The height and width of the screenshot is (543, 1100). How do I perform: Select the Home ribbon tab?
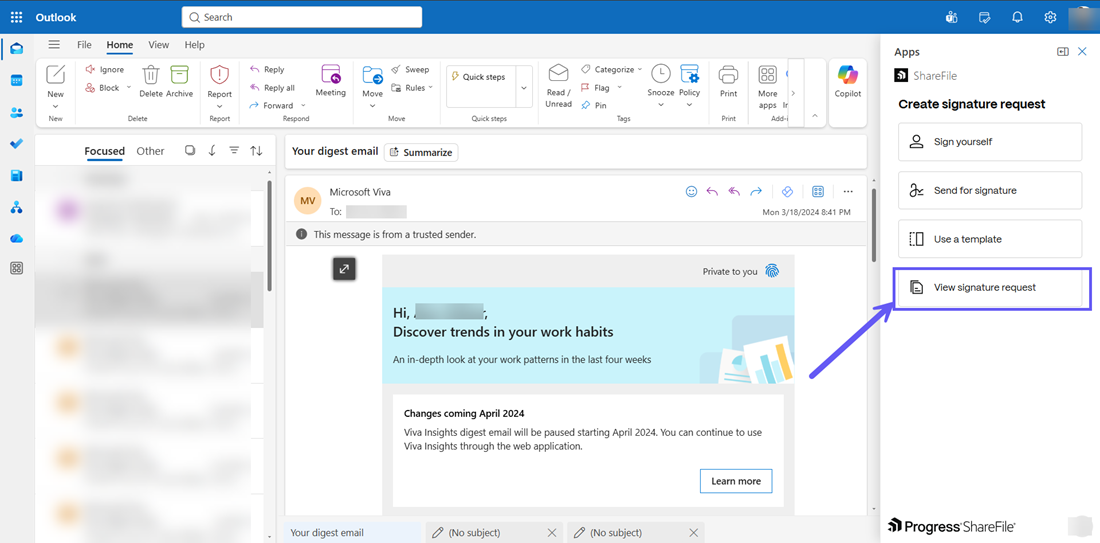point(120,45)
